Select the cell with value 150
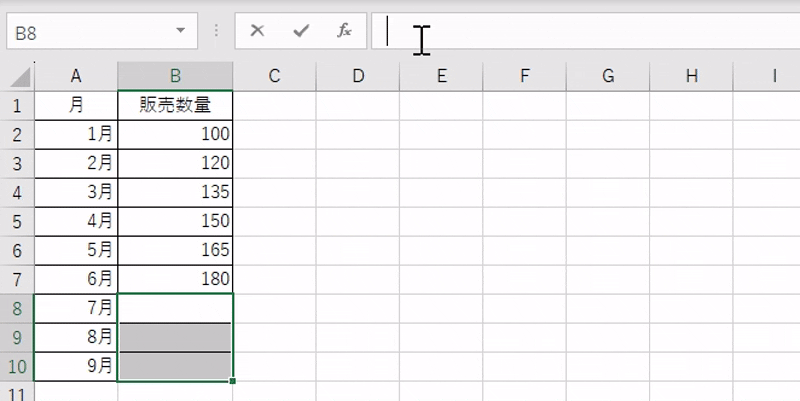The height and width of the screenshot is (401, 800). pyautogui.click(x=175, y=222)
